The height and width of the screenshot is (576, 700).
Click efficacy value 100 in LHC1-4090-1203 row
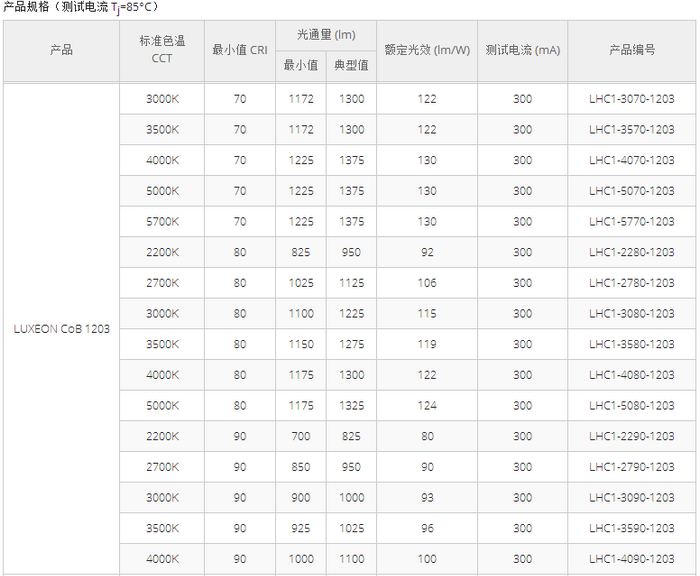point(427,559)
